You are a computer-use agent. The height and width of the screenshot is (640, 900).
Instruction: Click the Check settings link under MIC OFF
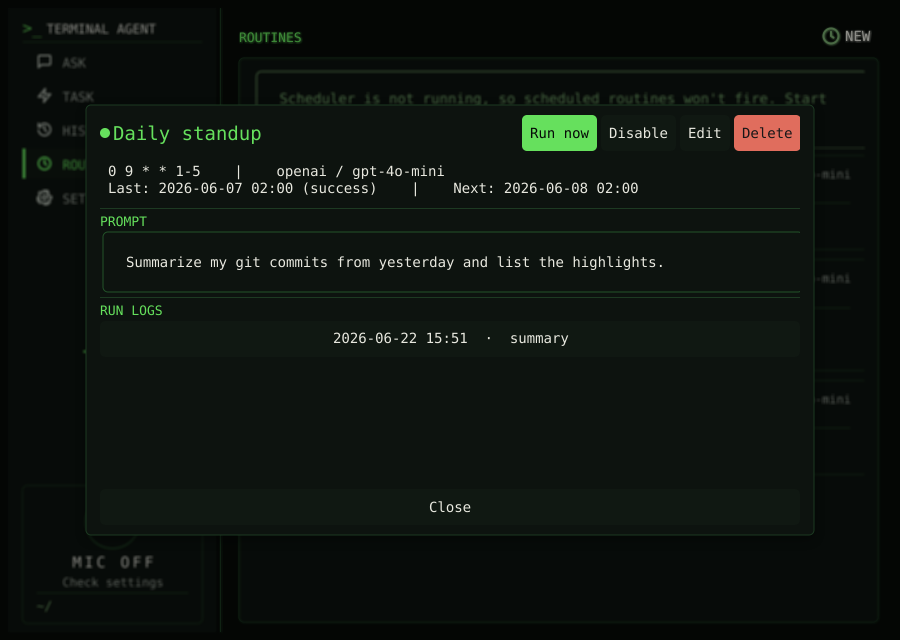pyautogui.click(x=112, y=582)
